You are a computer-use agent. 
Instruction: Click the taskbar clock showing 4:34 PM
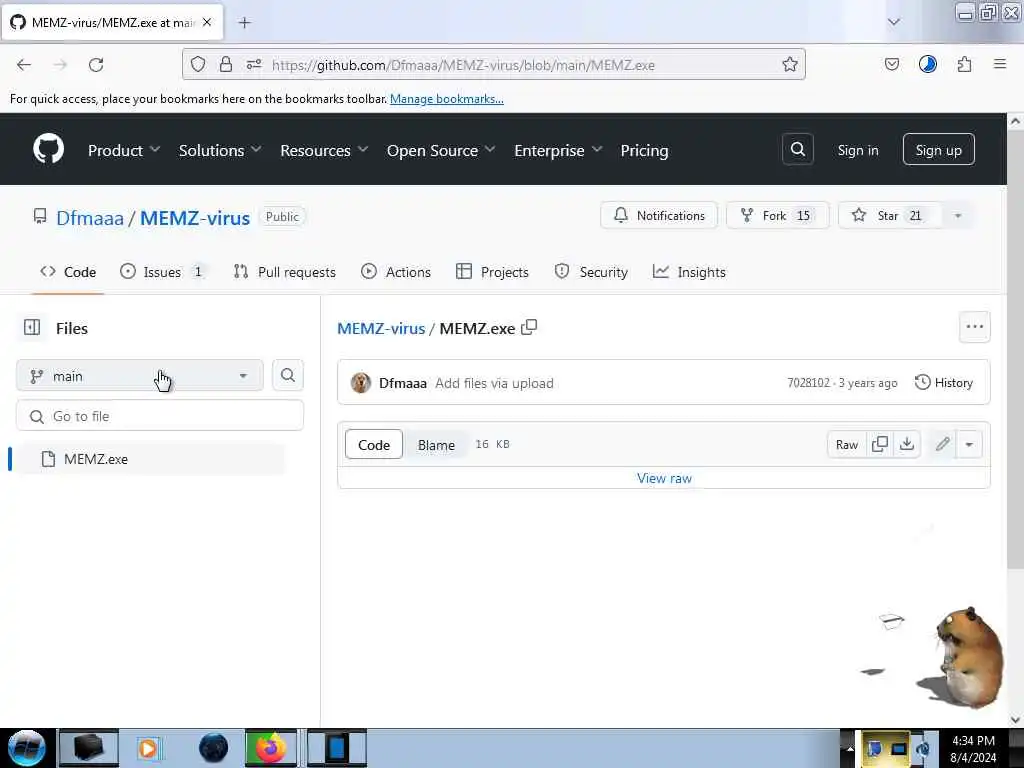[972, 748]
